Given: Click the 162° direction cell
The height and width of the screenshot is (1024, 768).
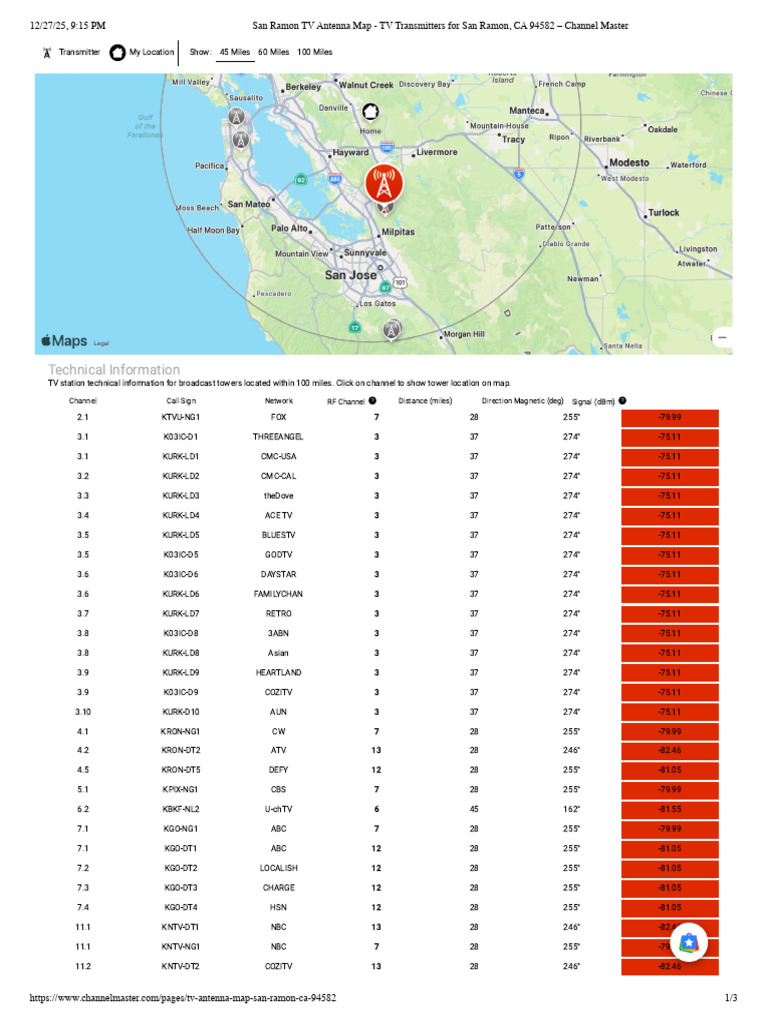Looking at the screenshot, I should 571,809.
